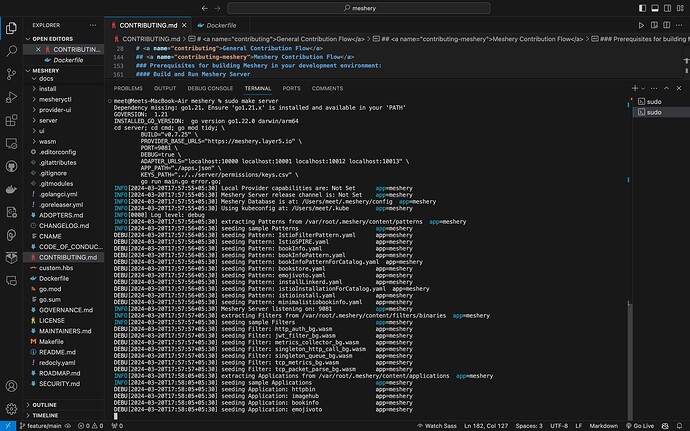Open Dockerfile in the MESHERY tree
Image resolution: width=690 pixels, height=431 pixels.
pos(64,278)
